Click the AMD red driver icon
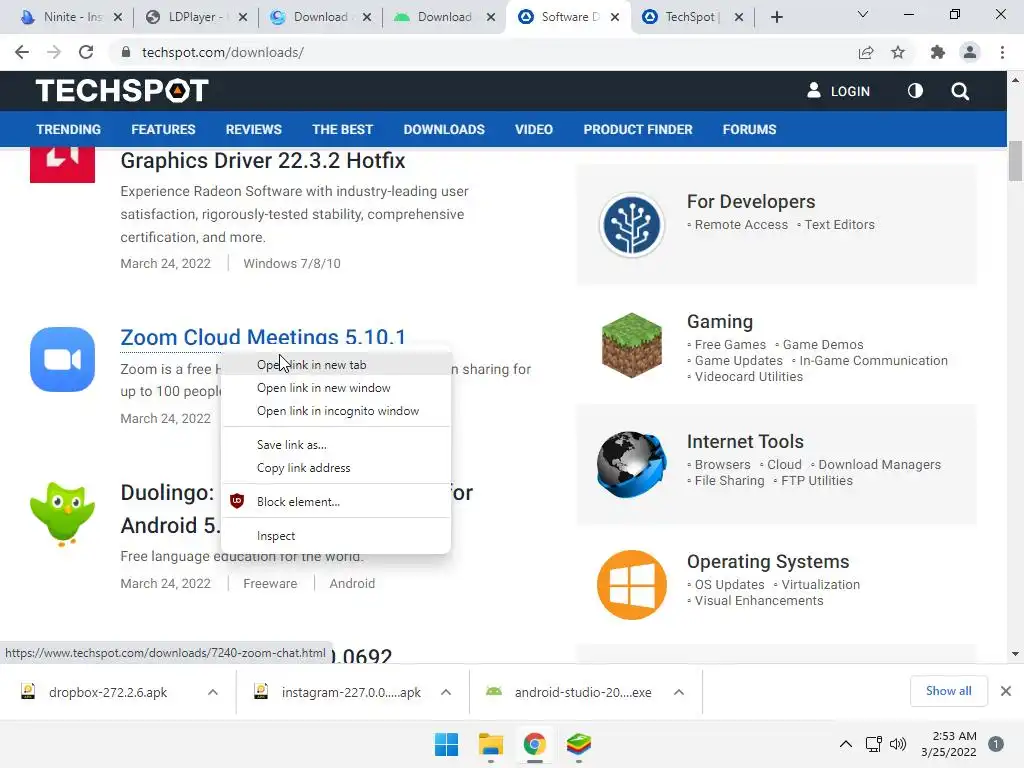 coord(63,165)
